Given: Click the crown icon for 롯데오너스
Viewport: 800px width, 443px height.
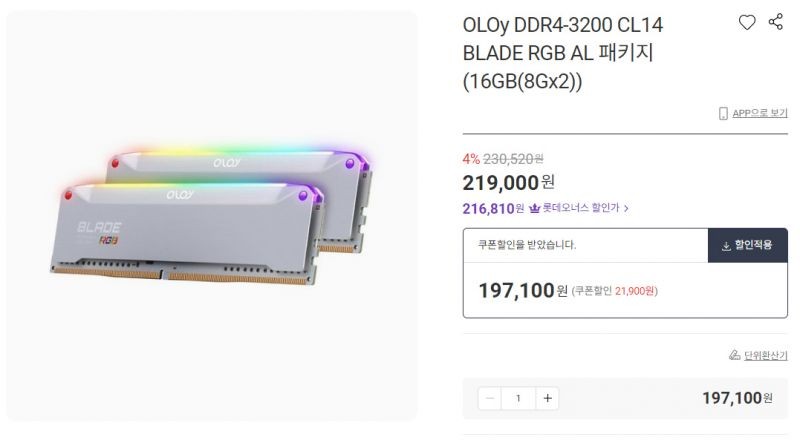Looking at the screenshot, I should point(534,208).
